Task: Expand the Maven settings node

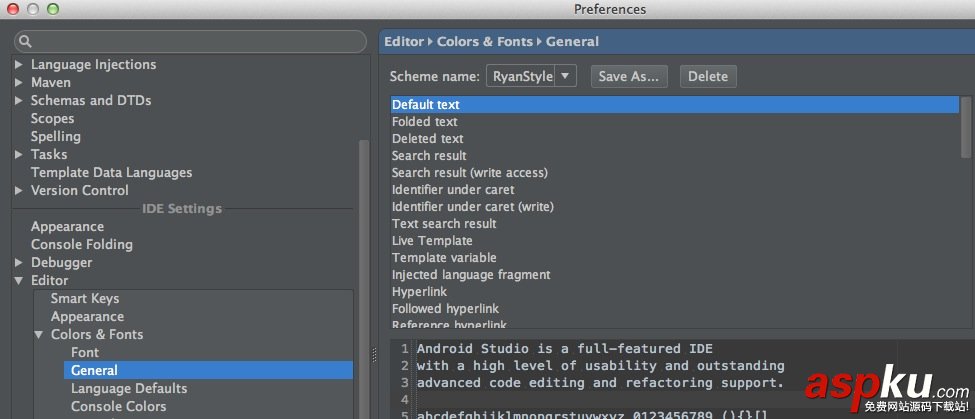Action: click(19, 83)
